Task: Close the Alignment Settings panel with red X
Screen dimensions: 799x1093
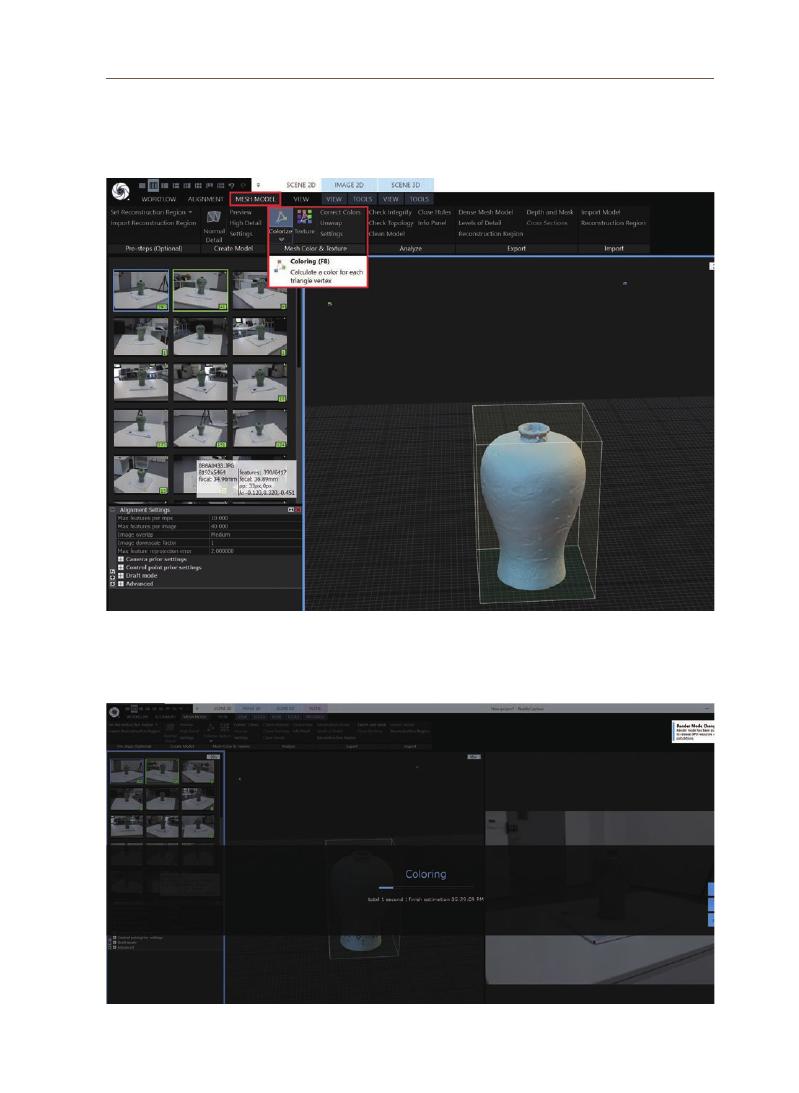Action: click(298, 510)
